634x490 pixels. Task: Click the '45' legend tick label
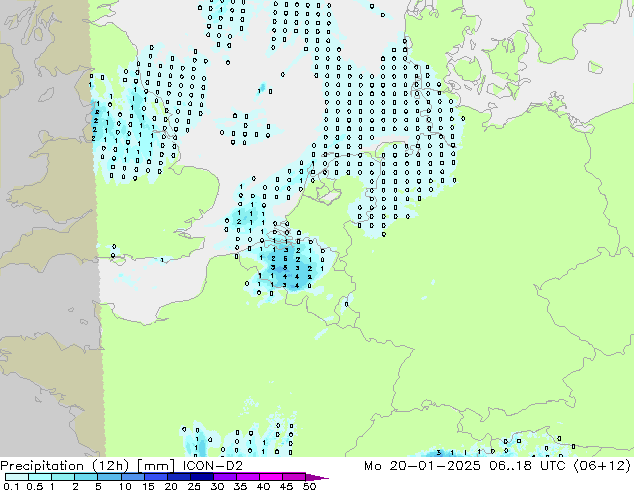coord(286,486)
